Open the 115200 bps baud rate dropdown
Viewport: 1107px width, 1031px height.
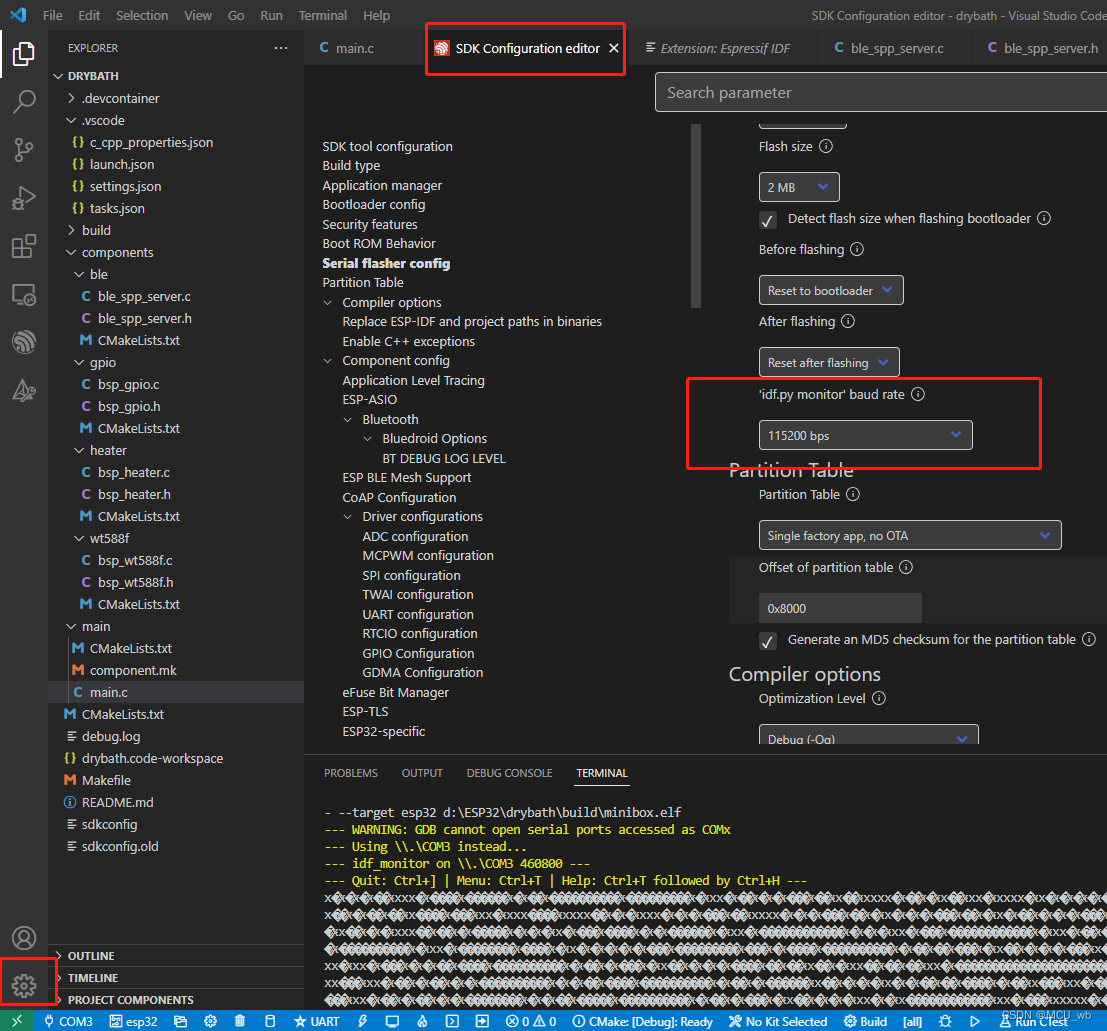[866, 435]
